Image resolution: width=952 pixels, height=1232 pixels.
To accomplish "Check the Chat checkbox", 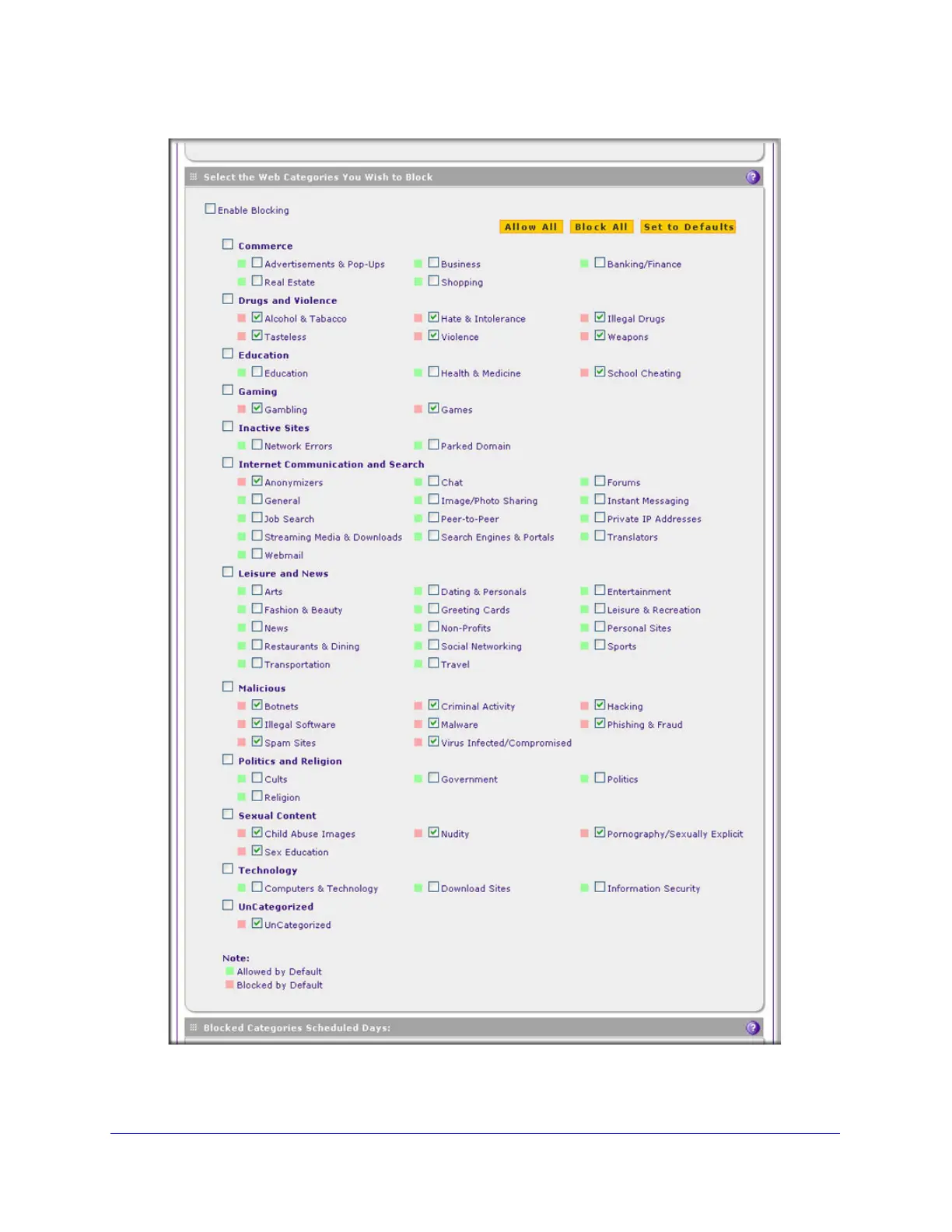I will click(x=434, y=481).
